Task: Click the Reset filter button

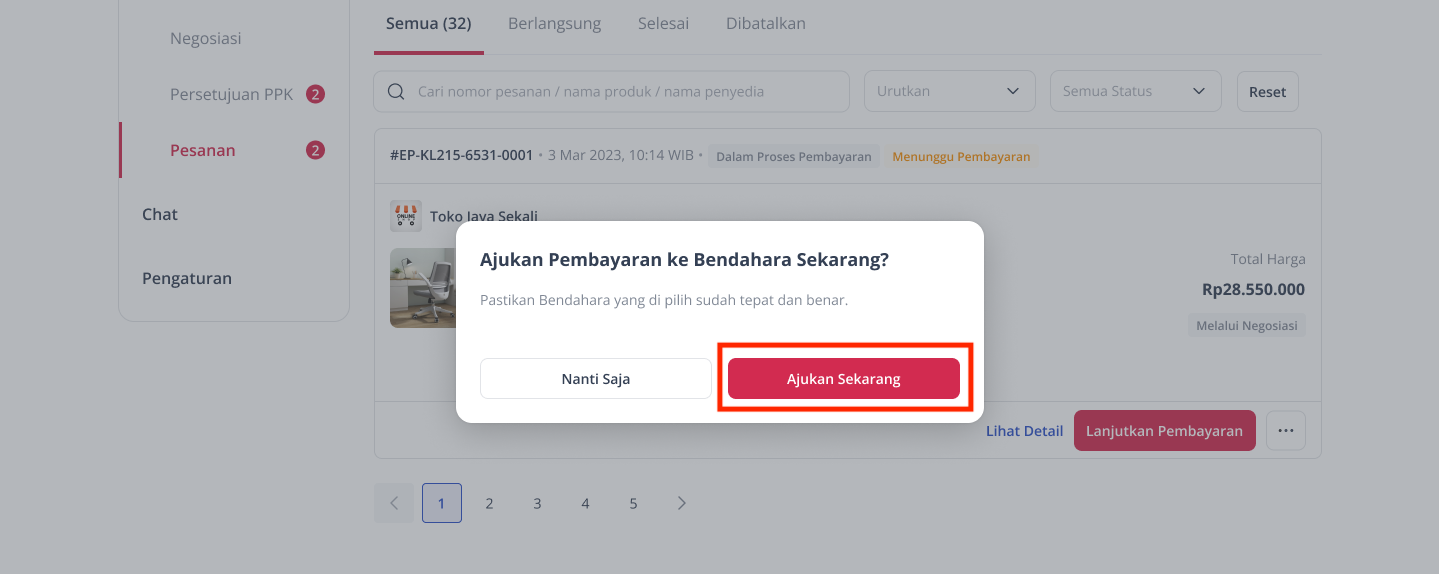Action: (x=1267, y=91)
